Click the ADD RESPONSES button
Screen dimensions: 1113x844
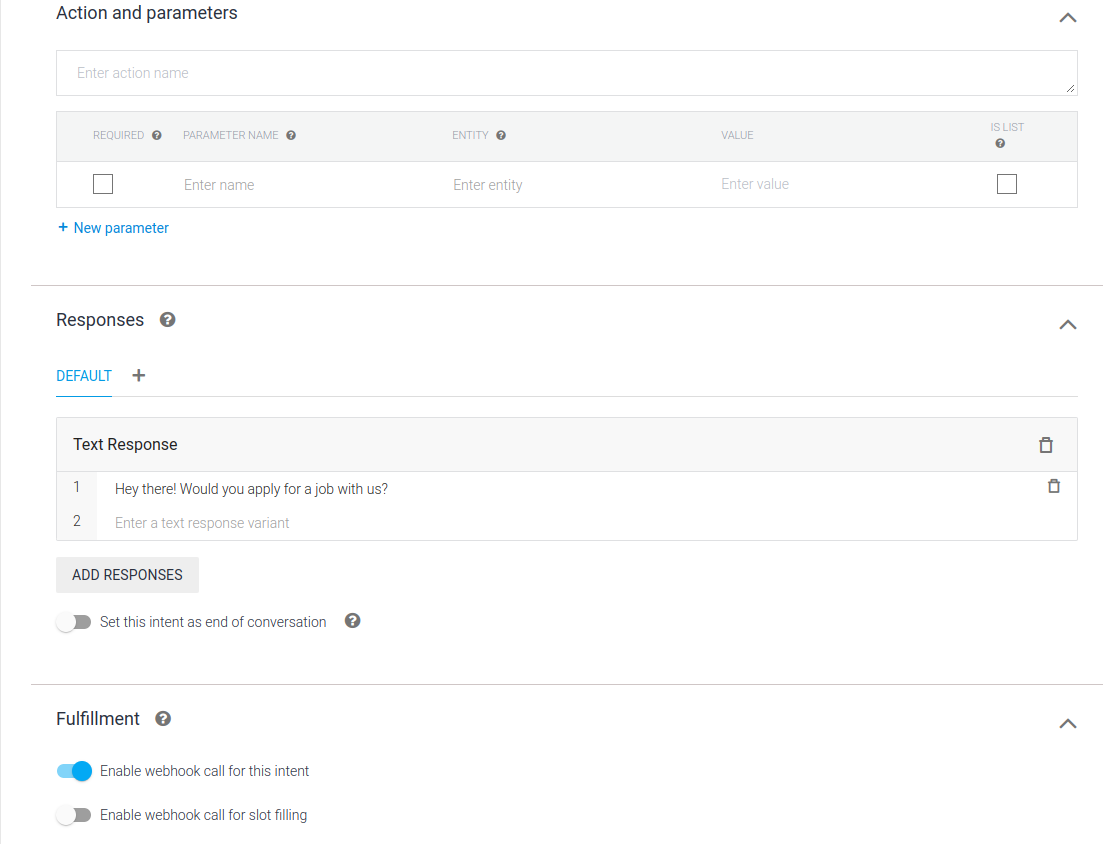click(x=127, y=575)
